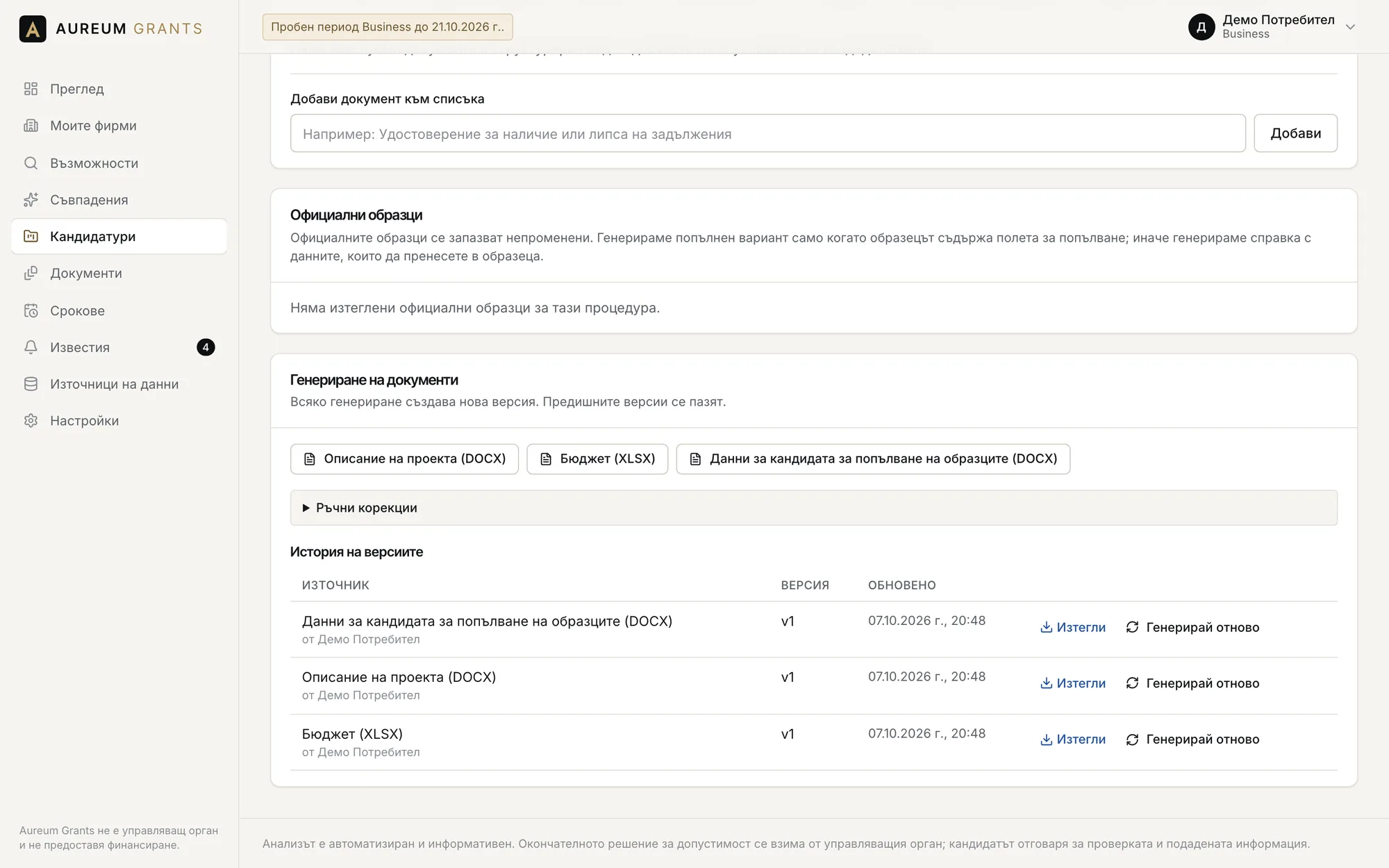Viewport: 1389px width, 868px height.
Task: Click the ВЕРСИЯ column header
Action: tap(805, 585)
